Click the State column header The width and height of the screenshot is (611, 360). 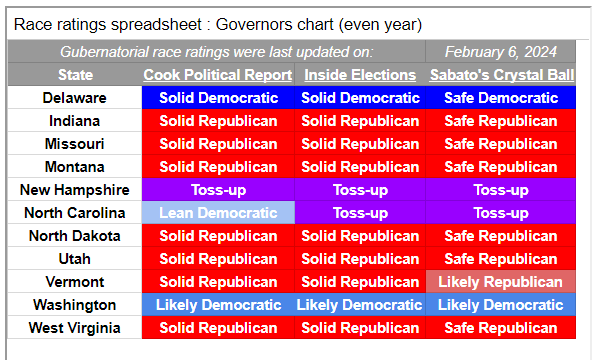75,75
